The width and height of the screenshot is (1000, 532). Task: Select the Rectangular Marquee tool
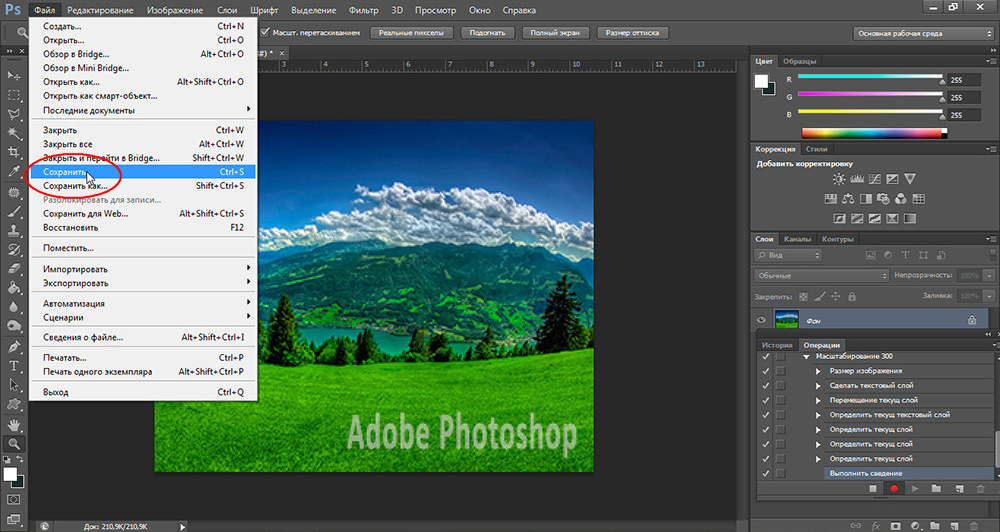point(13,95)
